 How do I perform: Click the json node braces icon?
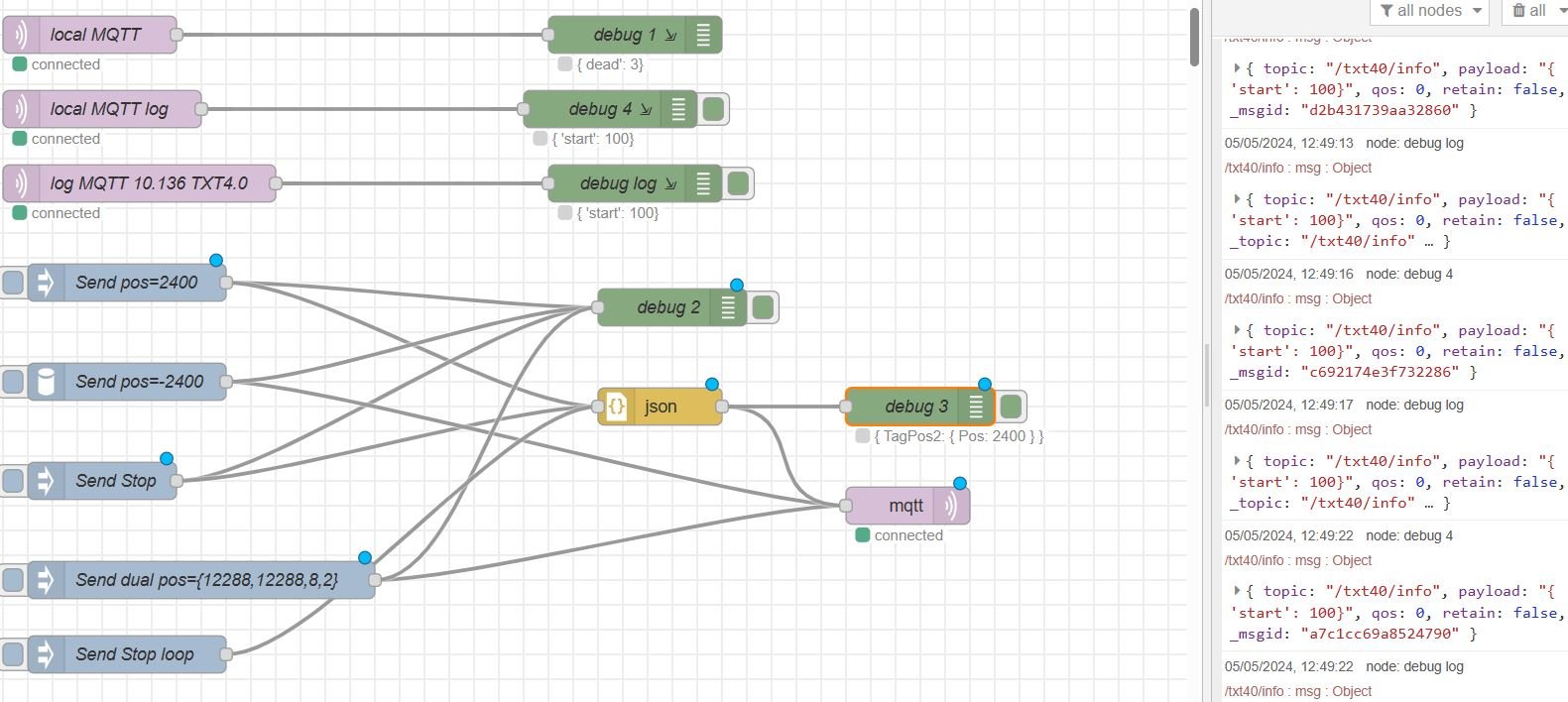click(x=616, y=407)
